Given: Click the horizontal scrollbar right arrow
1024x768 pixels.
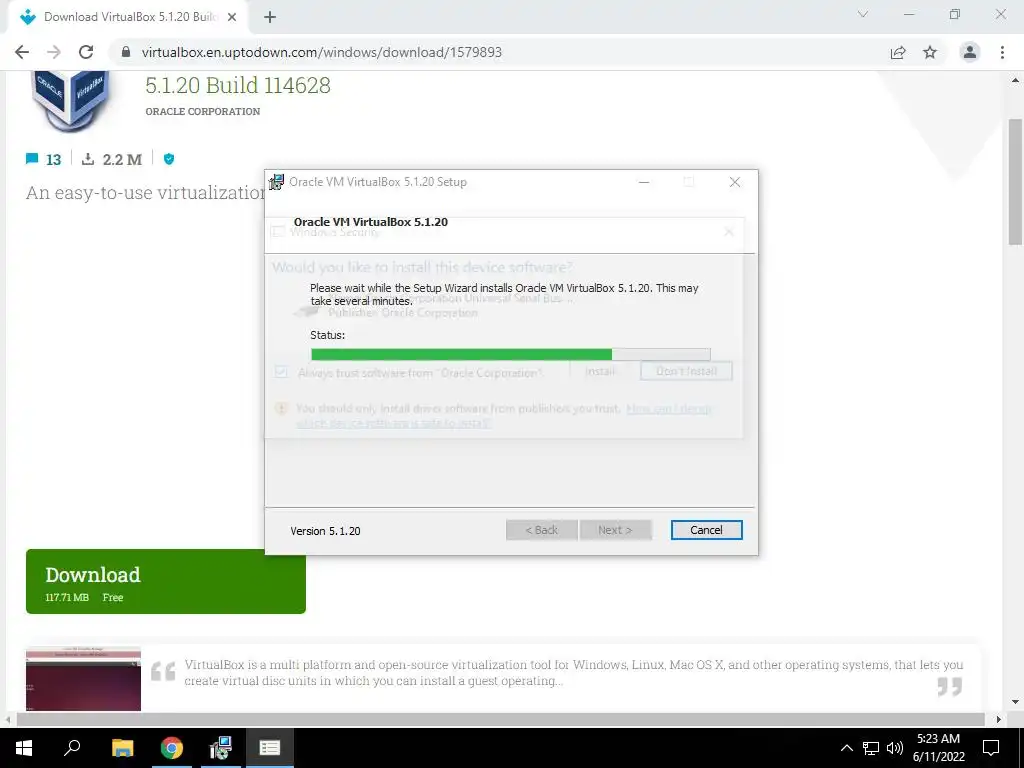Looking at the screenshot, I should point(999,719).
